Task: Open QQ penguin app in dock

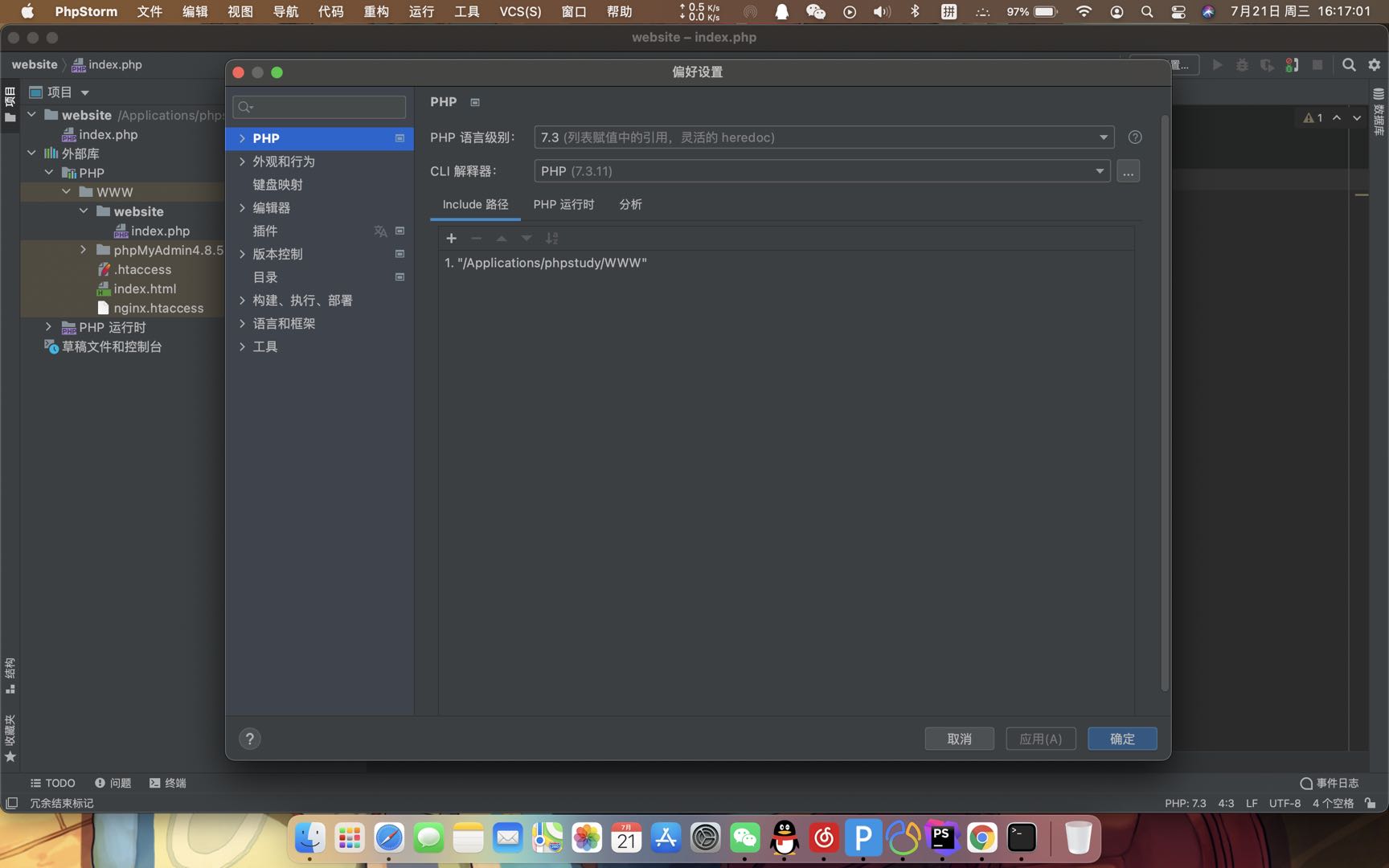Action: (784, 838)
